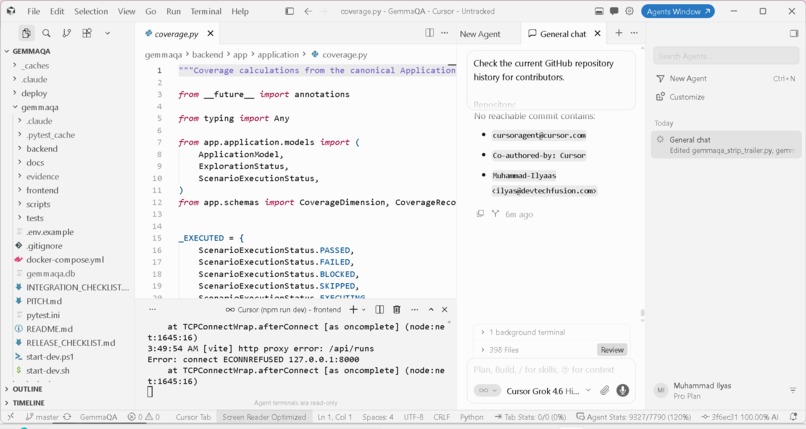Open the File menu
The width and height of the screenshot is (806, 429).
coord(33,11)
